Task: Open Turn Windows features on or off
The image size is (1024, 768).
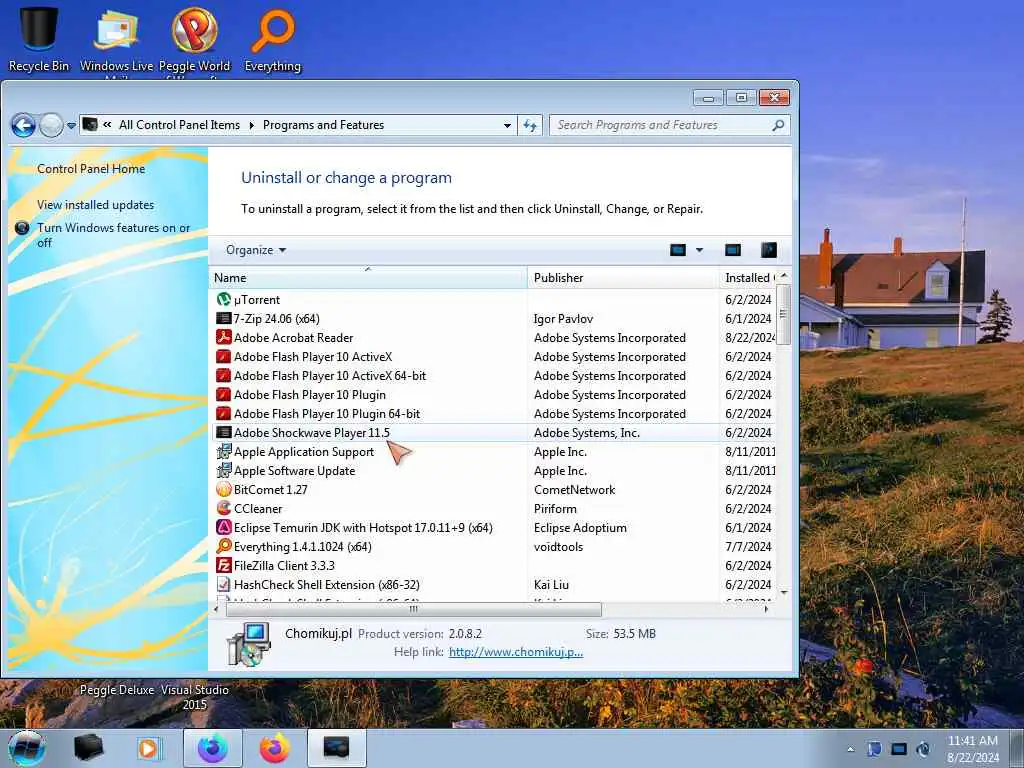Action: pyautogui.click(x=113, y=235)
